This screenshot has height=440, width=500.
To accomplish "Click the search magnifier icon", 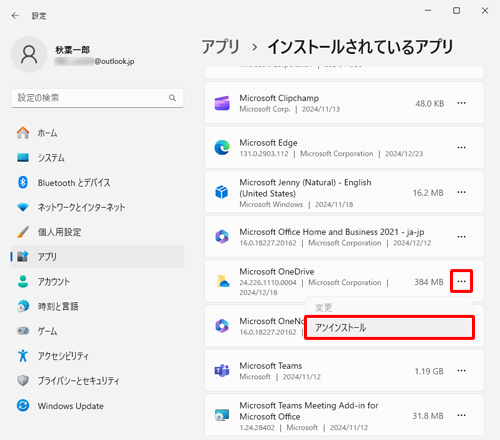I will pos(172,98).
